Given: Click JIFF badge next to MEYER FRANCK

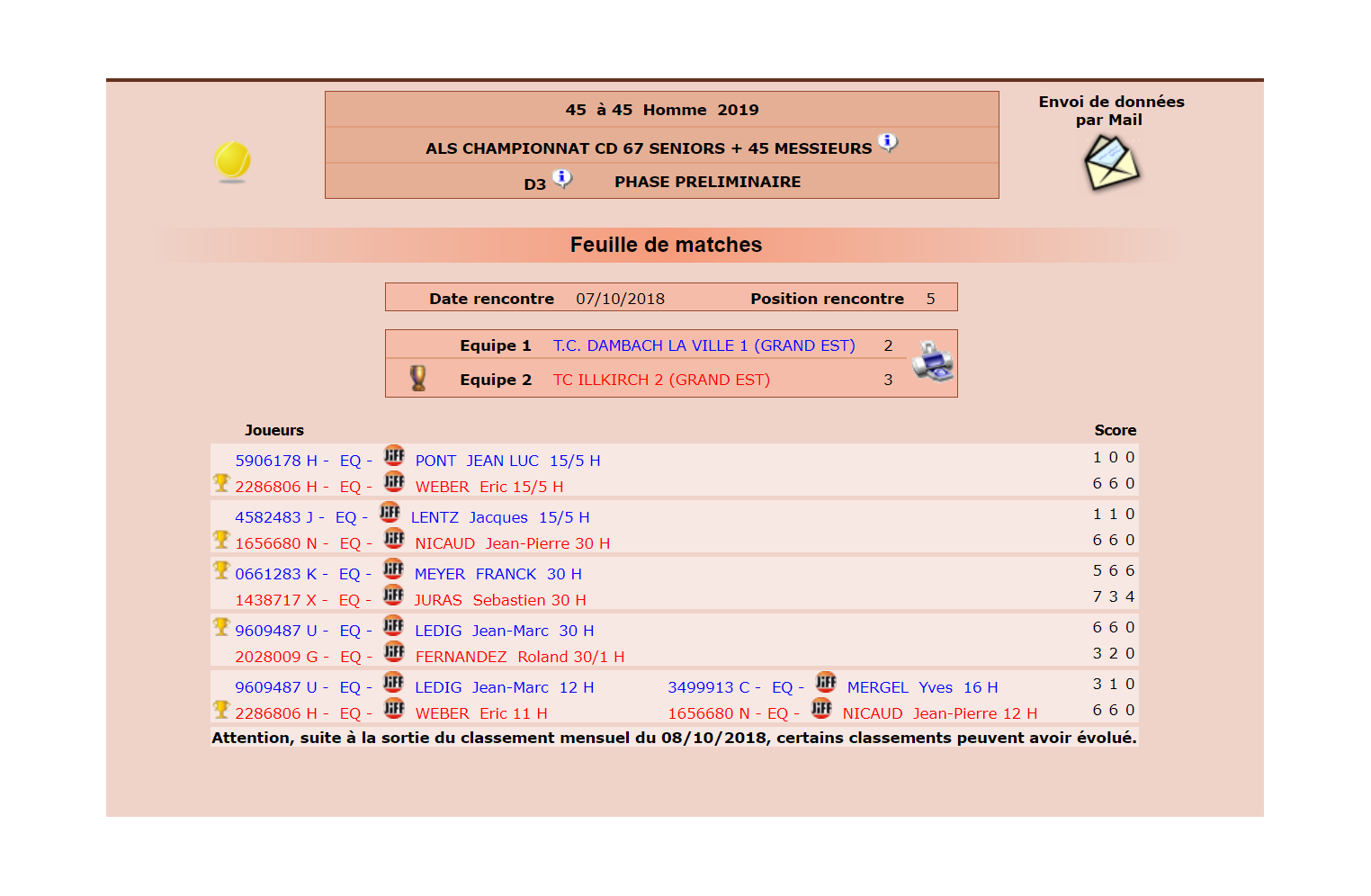Looking at the screenshot, I should click(x=393, y=569).
